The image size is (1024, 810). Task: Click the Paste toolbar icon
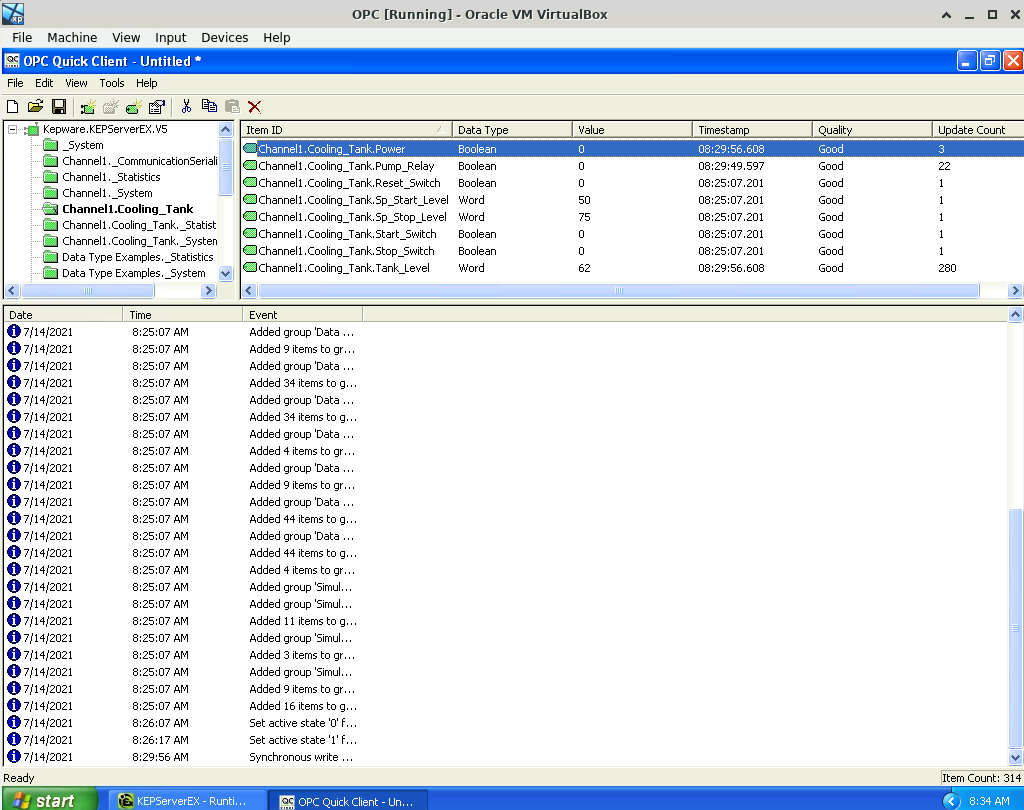pos(232,106)
